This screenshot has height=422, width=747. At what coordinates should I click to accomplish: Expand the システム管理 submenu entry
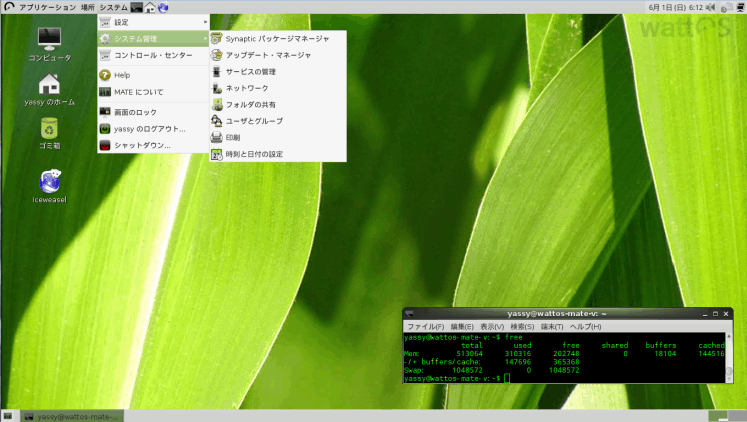point(153,39)
